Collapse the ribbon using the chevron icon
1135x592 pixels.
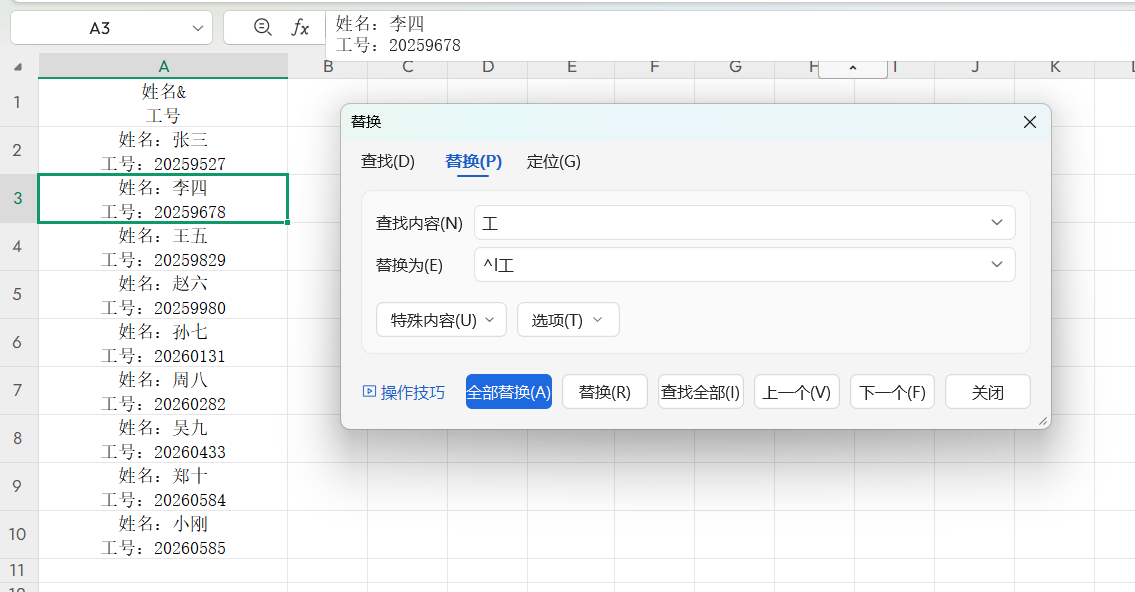click(852, 66)
